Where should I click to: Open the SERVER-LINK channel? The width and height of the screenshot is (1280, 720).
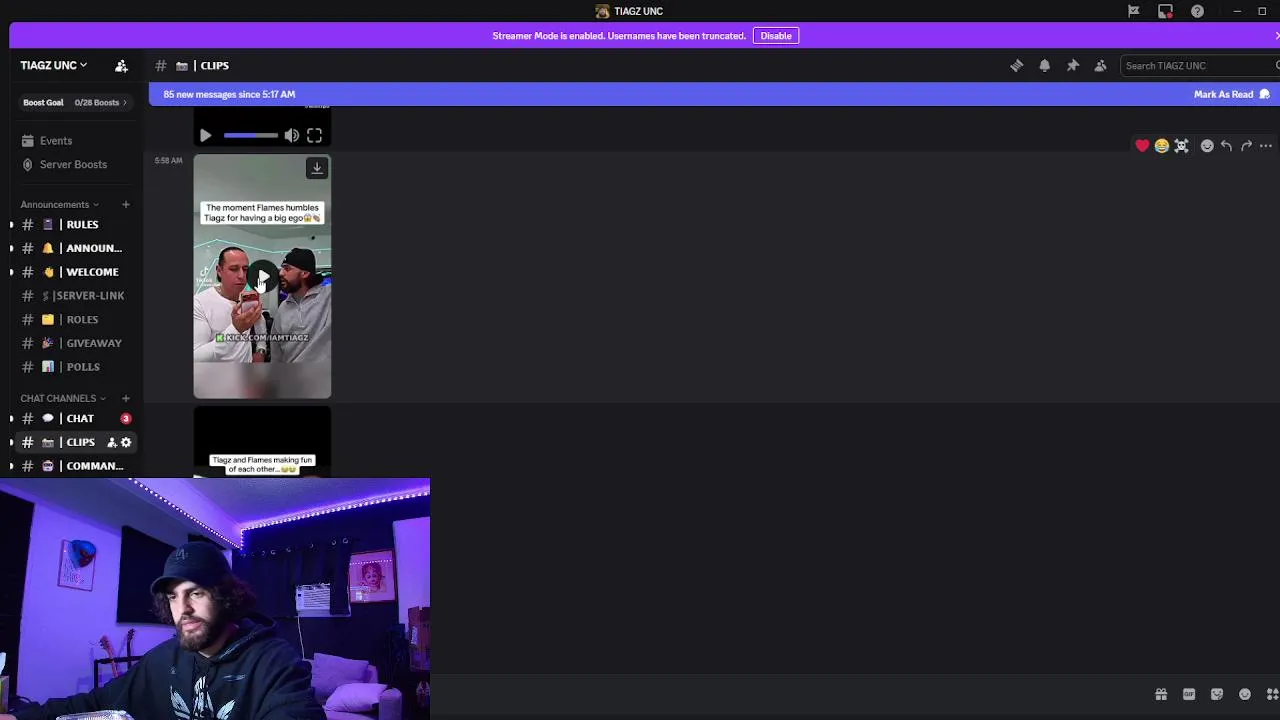pos(75,295)
